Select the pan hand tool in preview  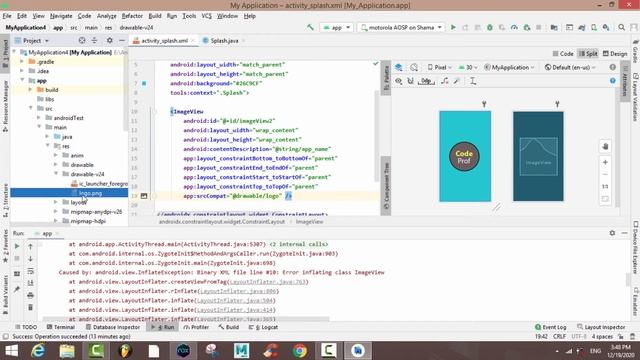coord(605,147)
